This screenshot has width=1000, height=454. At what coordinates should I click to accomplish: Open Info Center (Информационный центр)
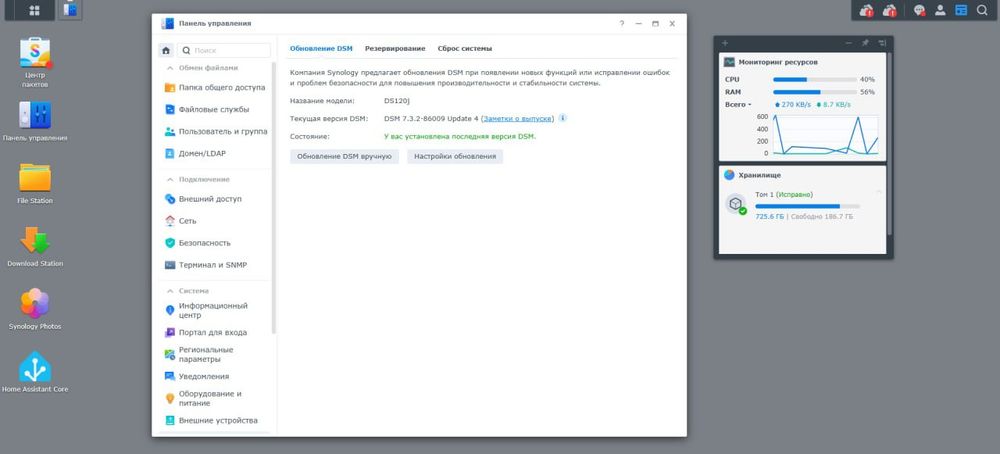click(x=215, y=311)
